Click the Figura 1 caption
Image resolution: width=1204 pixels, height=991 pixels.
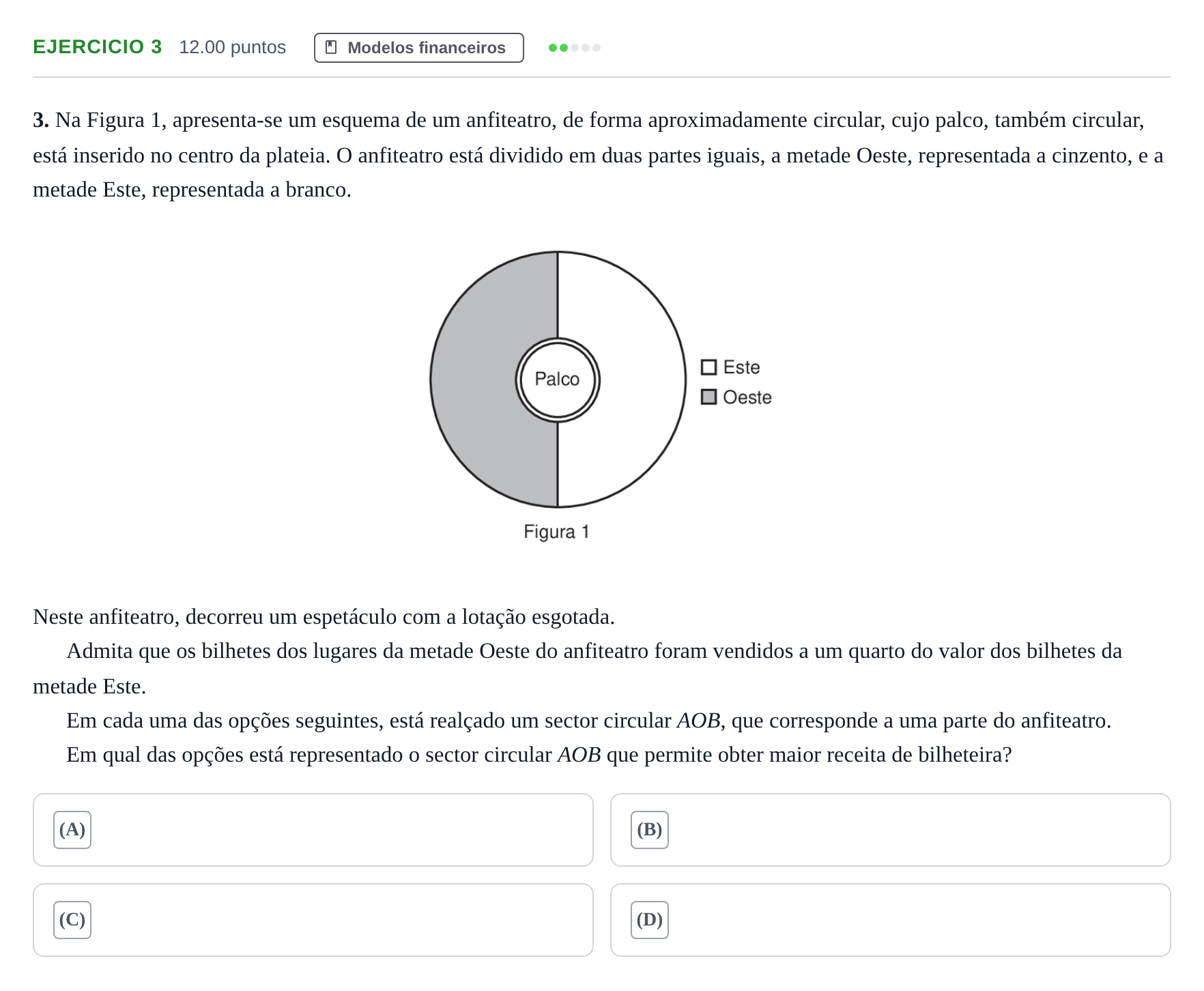coord(556,532)
